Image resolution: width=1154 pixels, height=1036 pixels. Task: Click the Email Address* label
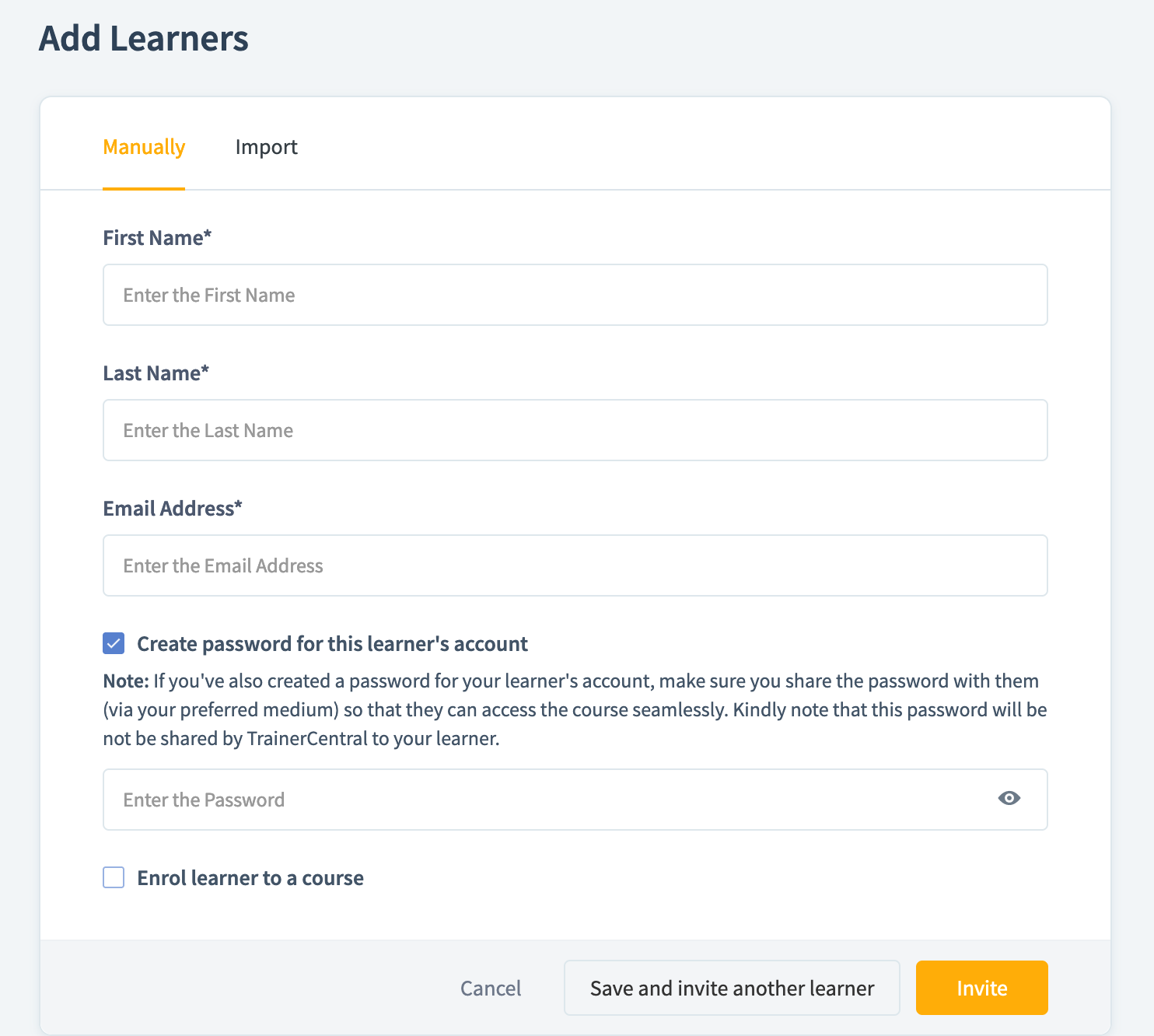click(173, 509)
